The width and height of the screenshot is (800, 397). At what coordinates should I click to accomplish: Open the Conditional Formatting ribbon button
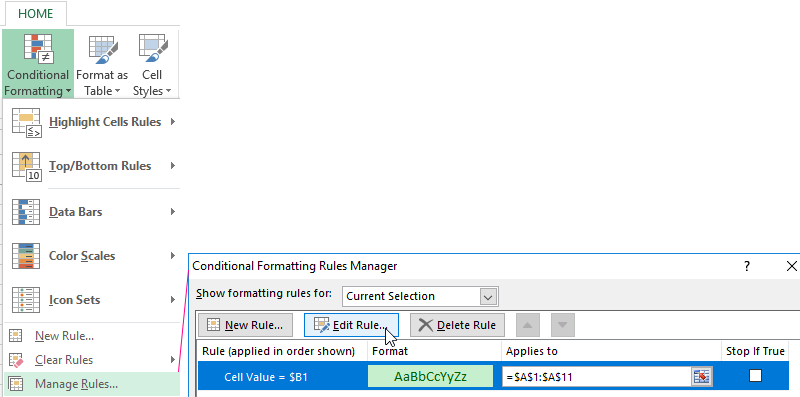click(38, 64)
